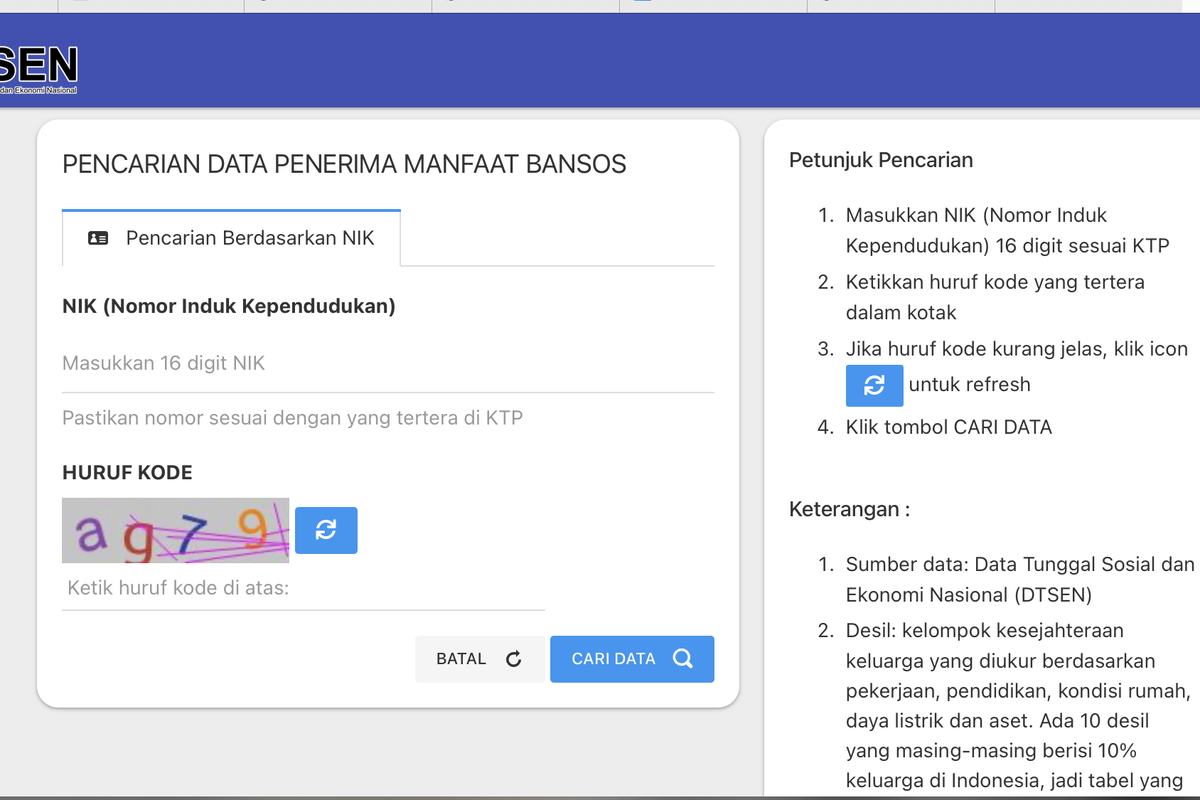This screenshot has width=1200, height=800.
Task: Click the reload icon inside the BATAL button
Action: [514, 659]
